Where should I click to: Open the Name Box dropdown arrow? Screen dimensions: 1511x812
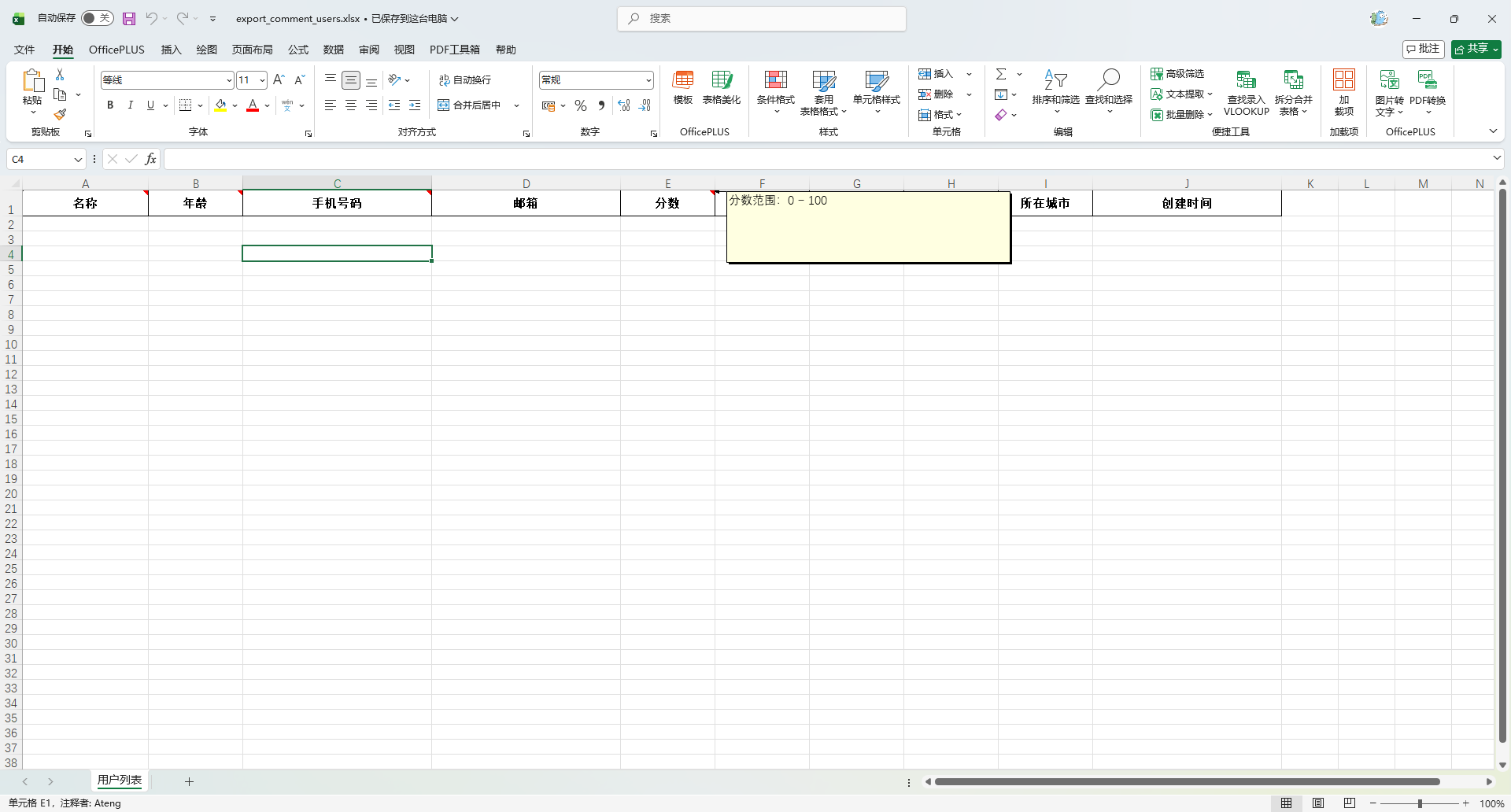coord(78,160)
